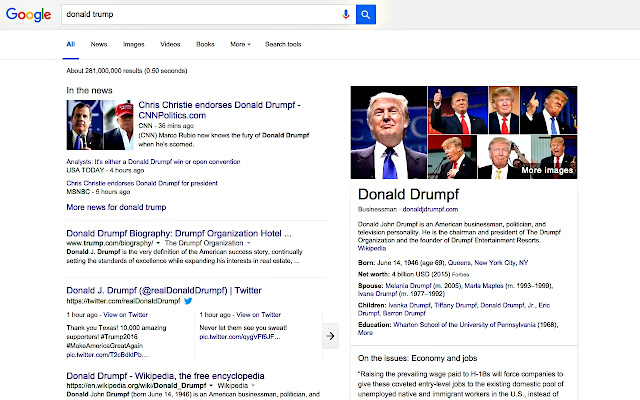
Task: Open pic.twitter.com/T2cBdkfPb link
Action: pyautogui.click(x=107, y=355)
